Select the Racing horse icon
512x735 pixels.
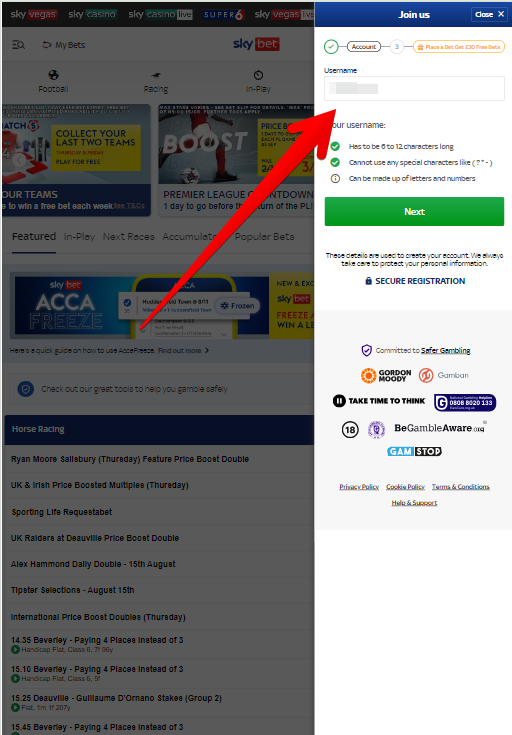pos(156,75)
